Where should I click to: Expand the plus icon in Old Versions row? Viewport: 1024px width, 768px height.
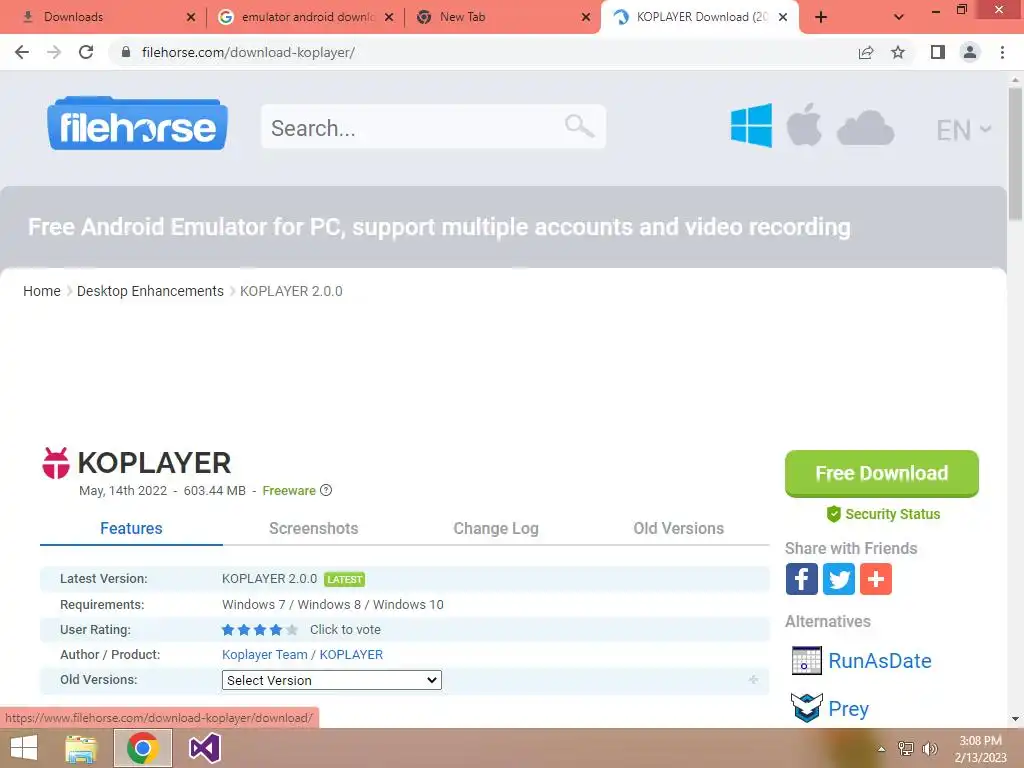(753, 680)
